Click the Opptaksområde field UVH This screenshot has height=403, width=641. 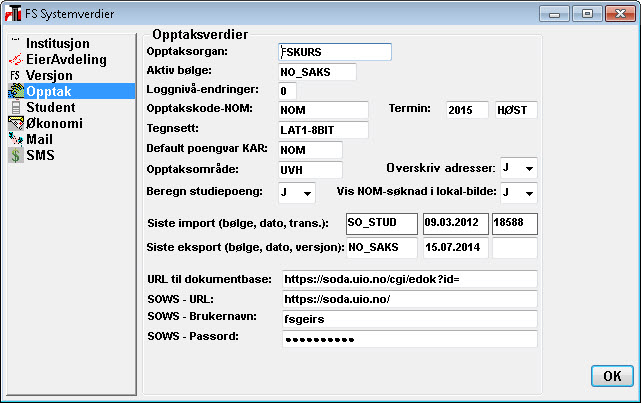point(310,170)
